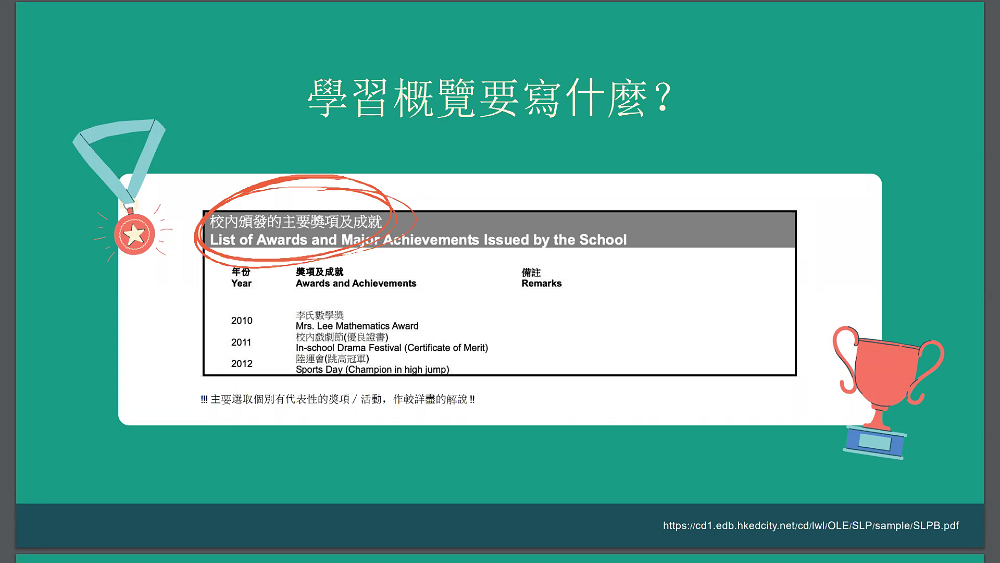Click the red trophy illustration
The image size is (1000, 563).
point(888,390)
